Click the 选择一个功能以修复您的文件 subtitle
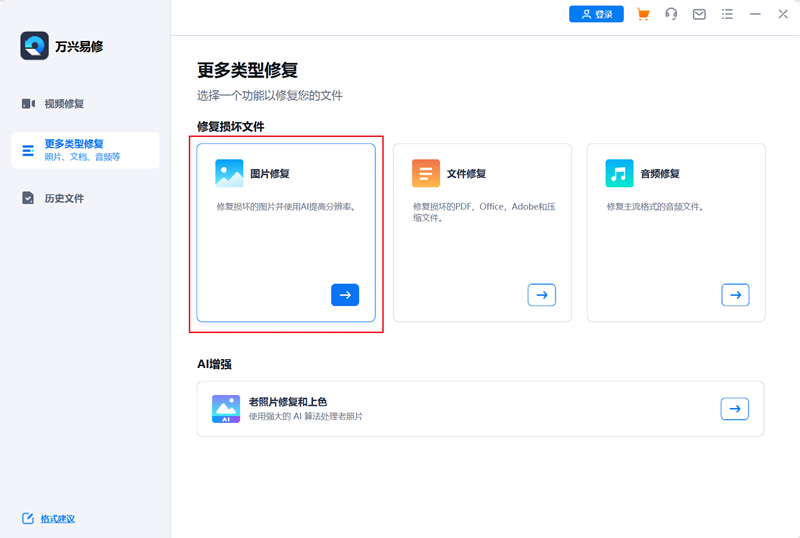This screenshot has height=538, width=800. point(270,95)
